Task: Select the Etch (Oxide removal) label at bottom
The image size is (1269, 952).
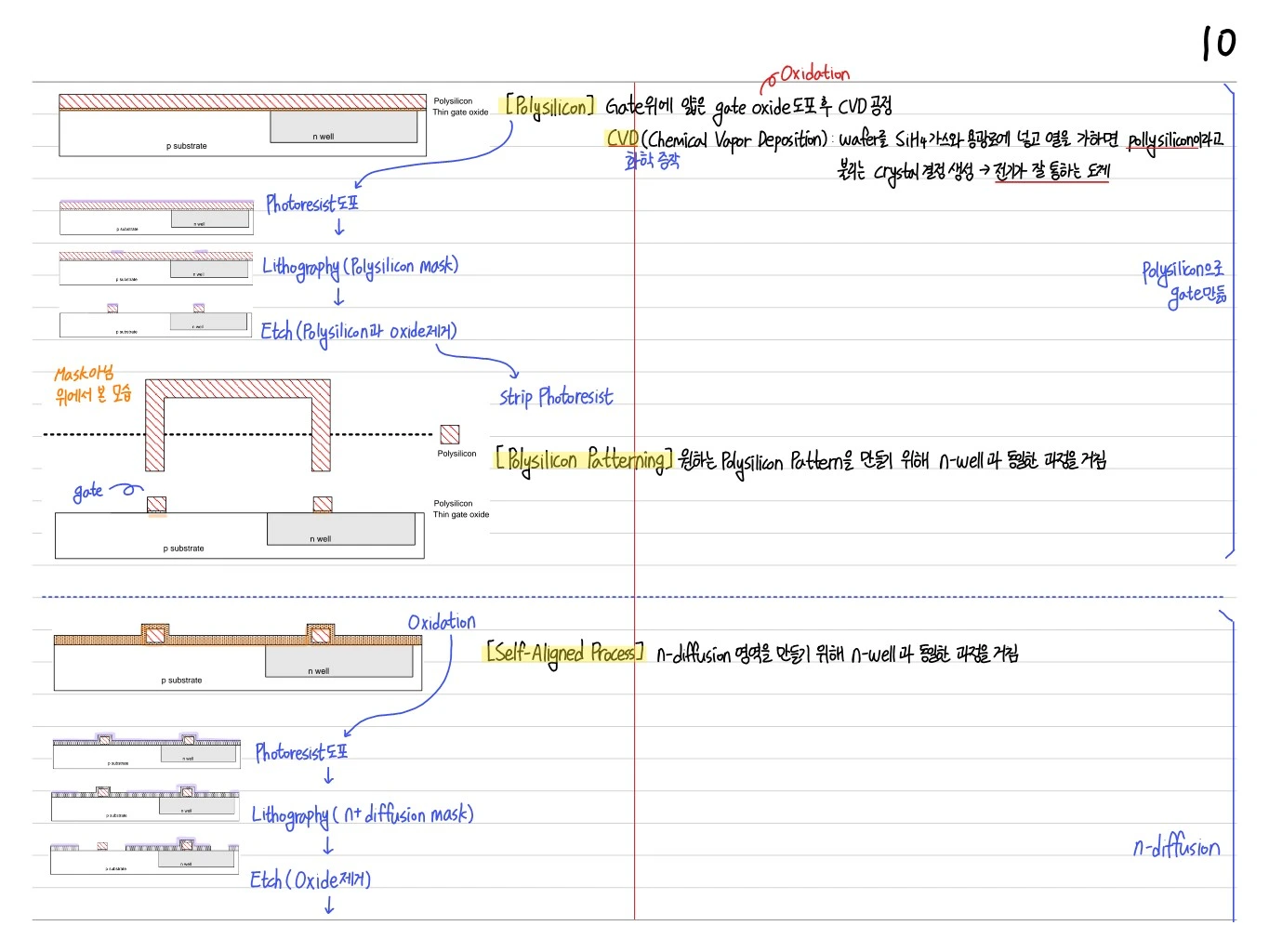Action: coord(311,879)
